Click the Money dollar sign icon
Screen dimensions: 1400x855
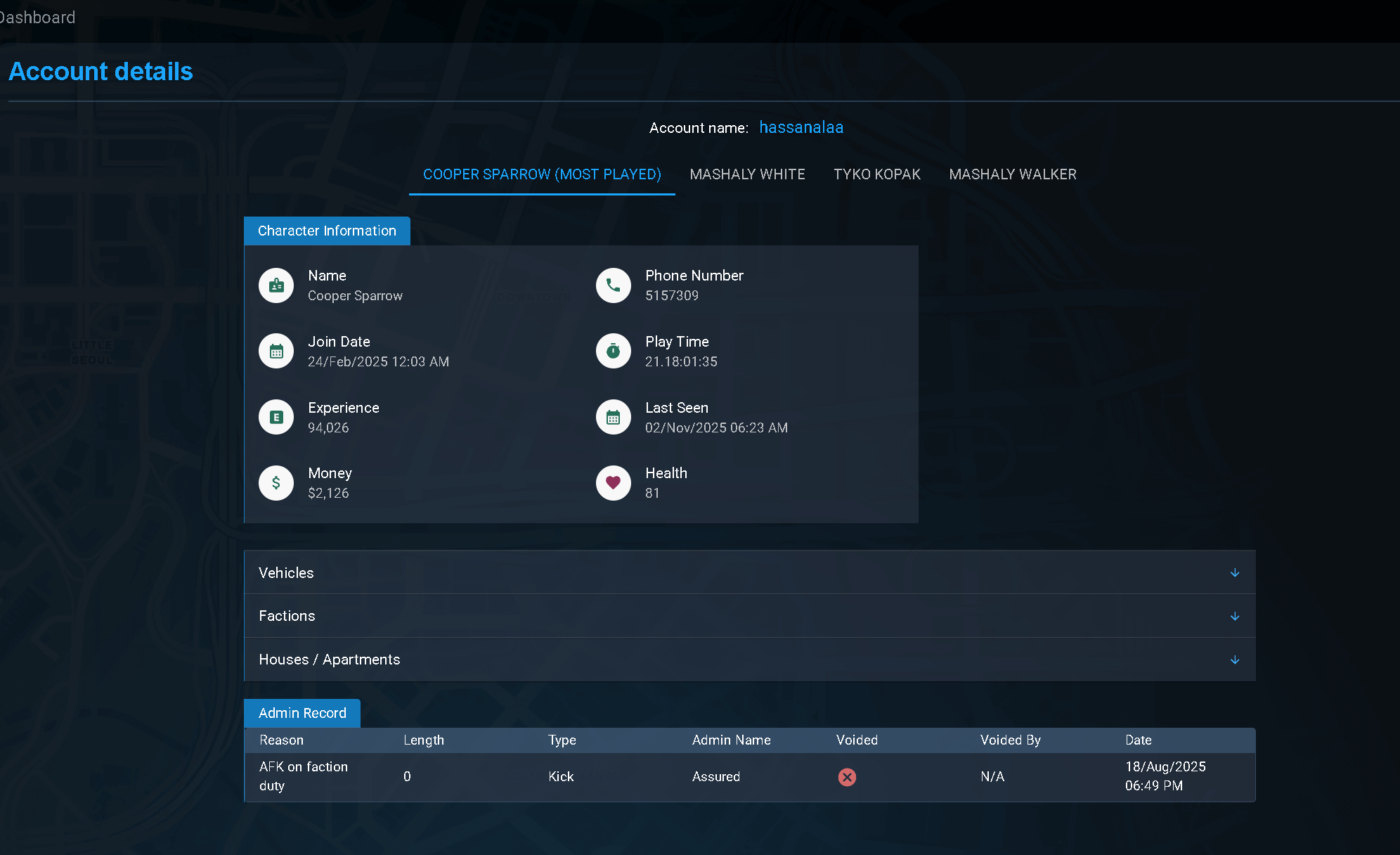pyautogui.click(x=276, y=483)
